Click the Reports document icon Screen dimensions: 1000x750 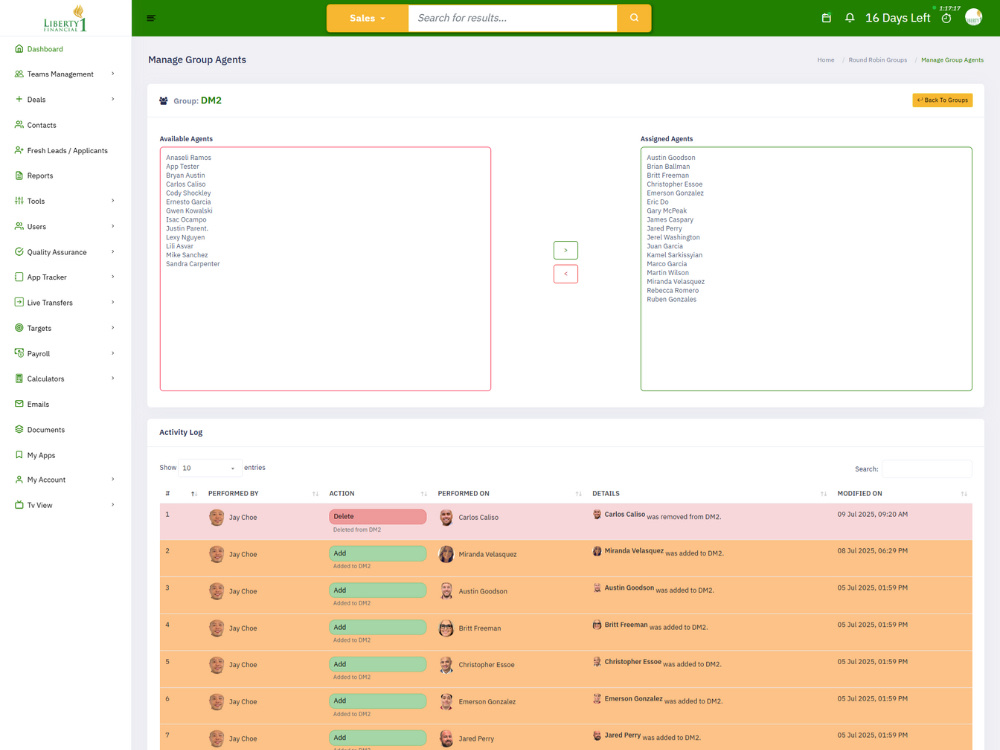(x=19, y=175)
